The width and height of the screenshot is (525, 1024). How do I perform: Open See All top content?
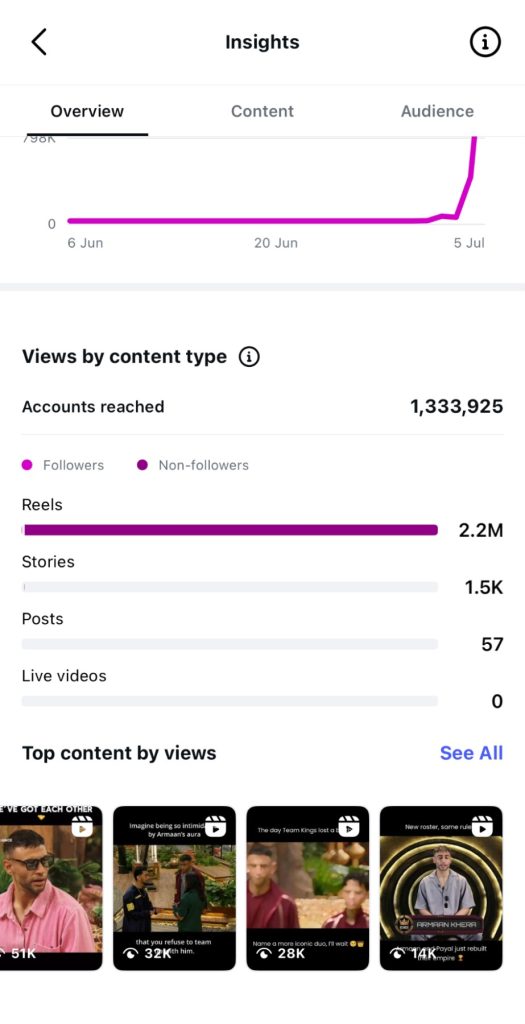click(471, 753)
